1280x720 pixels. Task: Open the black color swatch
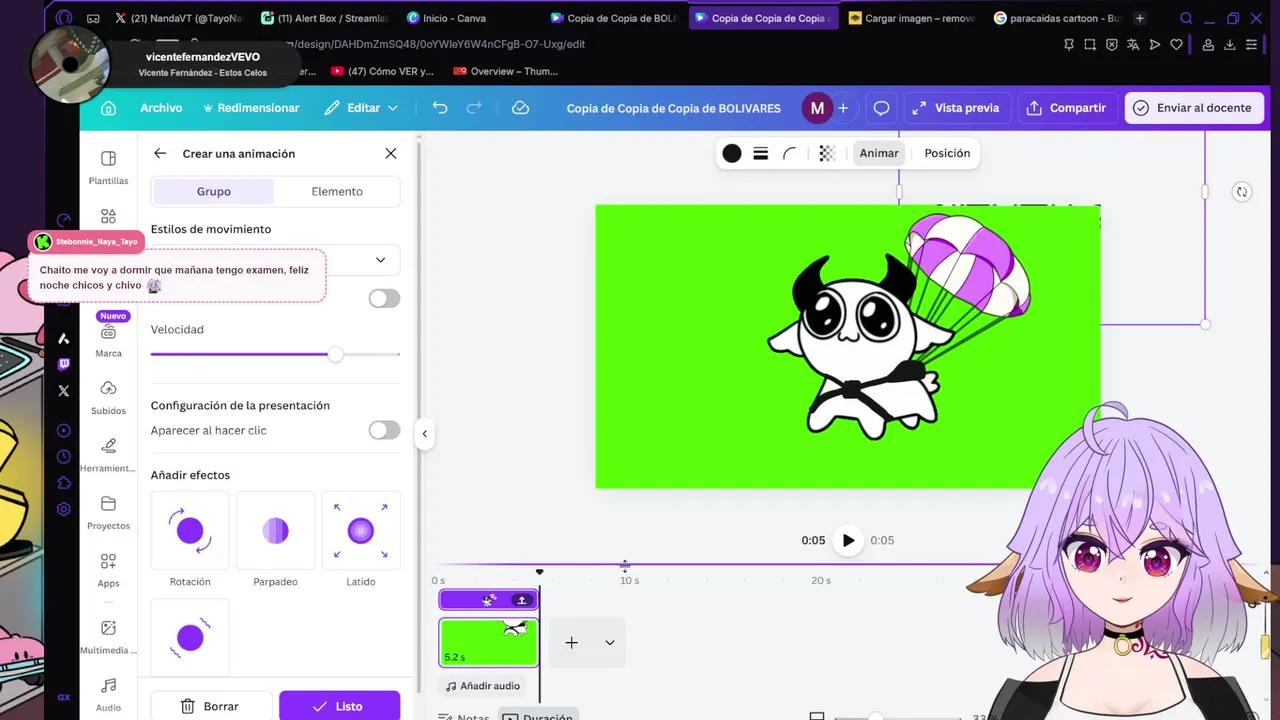[x=732, y=153]
